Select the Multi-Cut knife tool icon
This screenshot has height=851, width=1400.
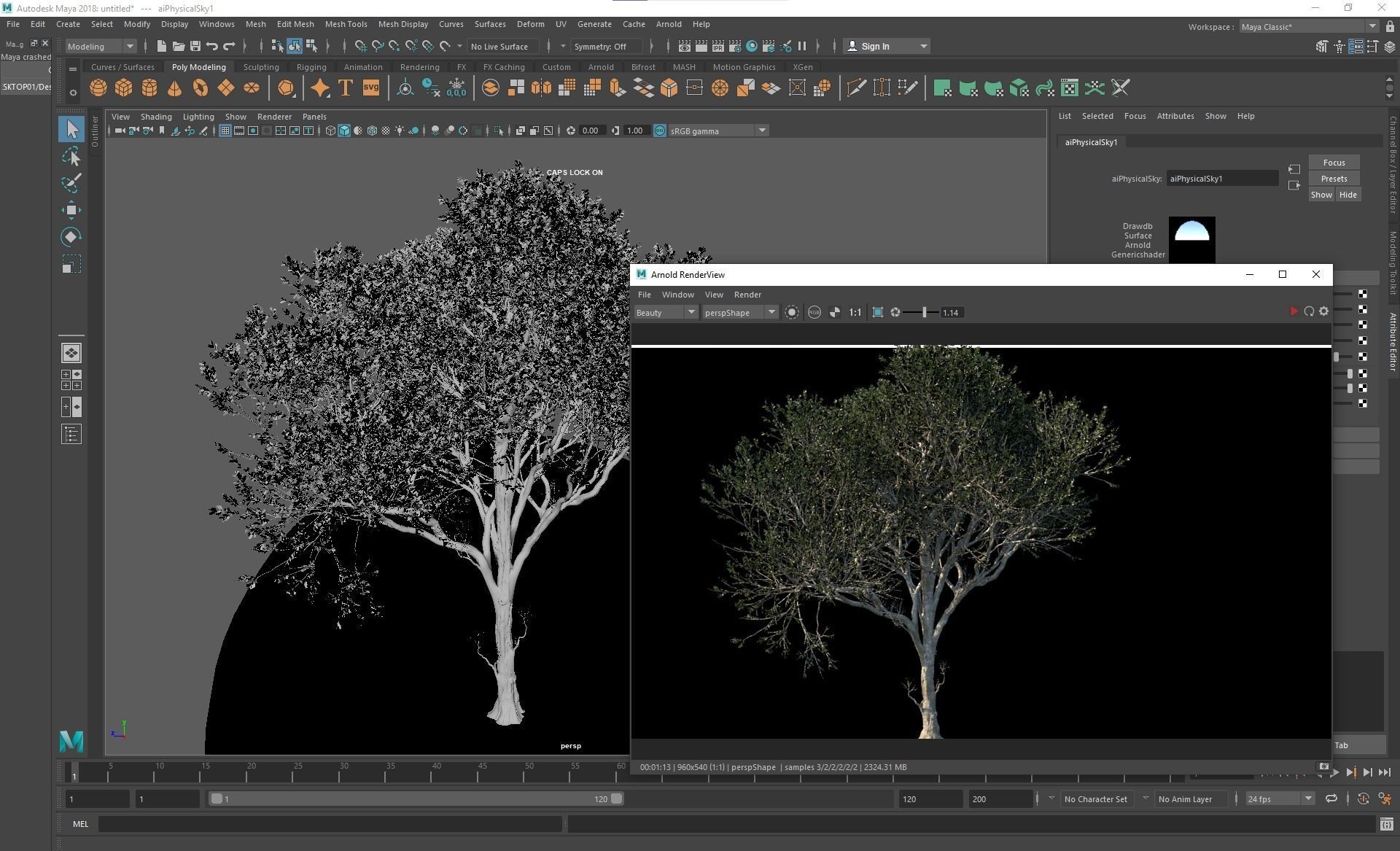point(857,88)
